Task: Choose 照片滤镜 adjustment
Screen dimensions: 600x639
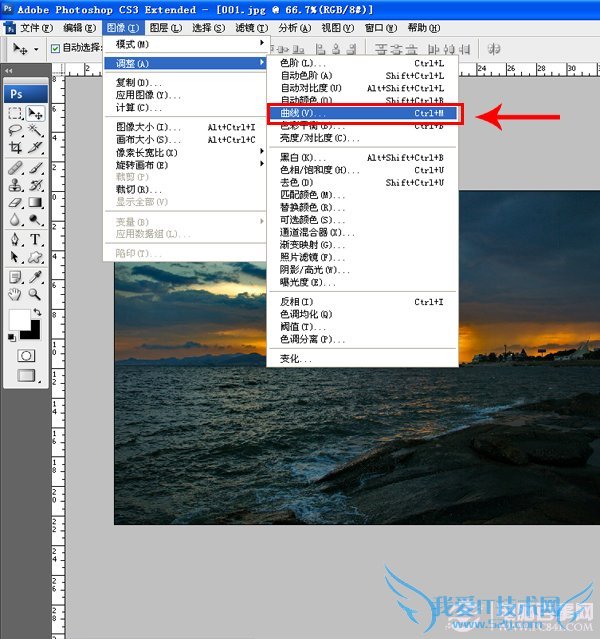Action: [x=362, y=257]
